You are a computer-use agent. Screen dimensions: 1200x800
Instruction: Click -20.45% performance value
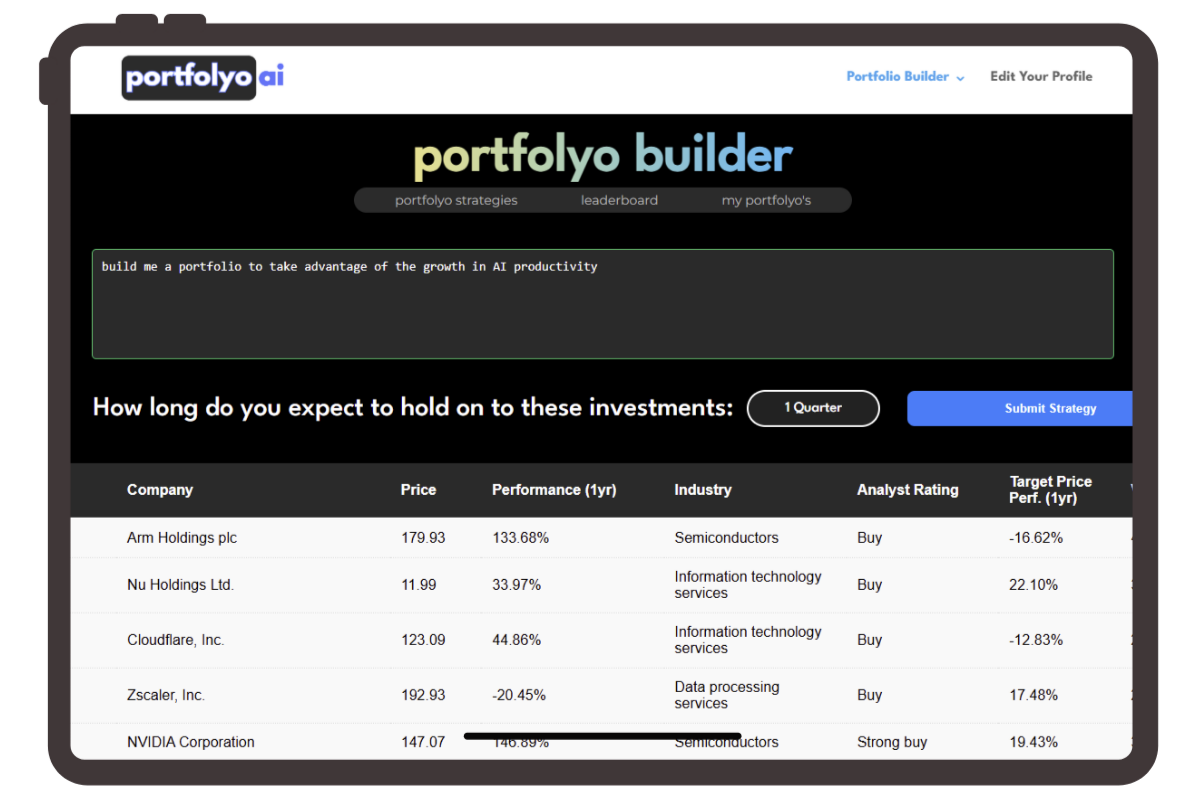(x=519, y=695)
